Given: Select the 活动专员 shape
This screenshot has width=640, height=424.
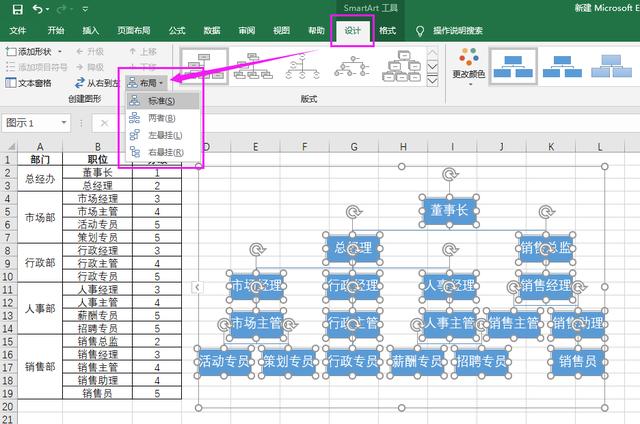Looking at the screenshot, I should pos(224,361).
